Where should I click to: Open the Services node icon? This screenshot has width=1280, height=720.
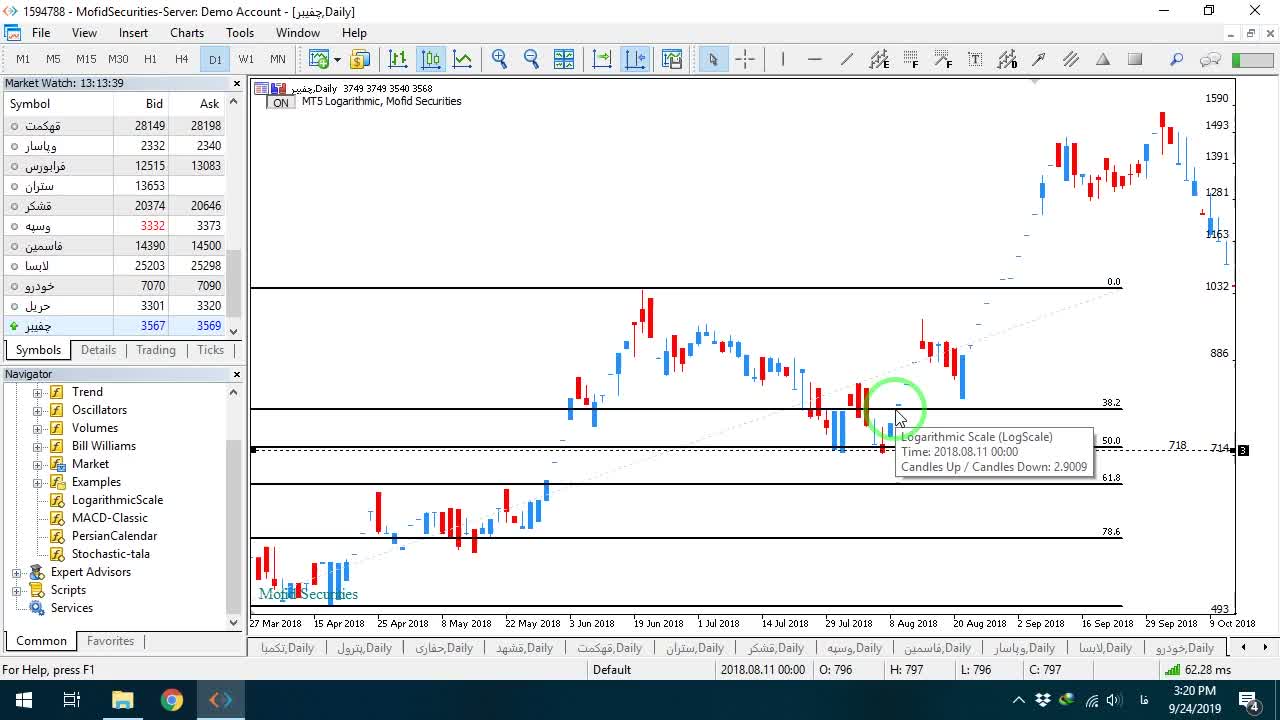(37, 608)
